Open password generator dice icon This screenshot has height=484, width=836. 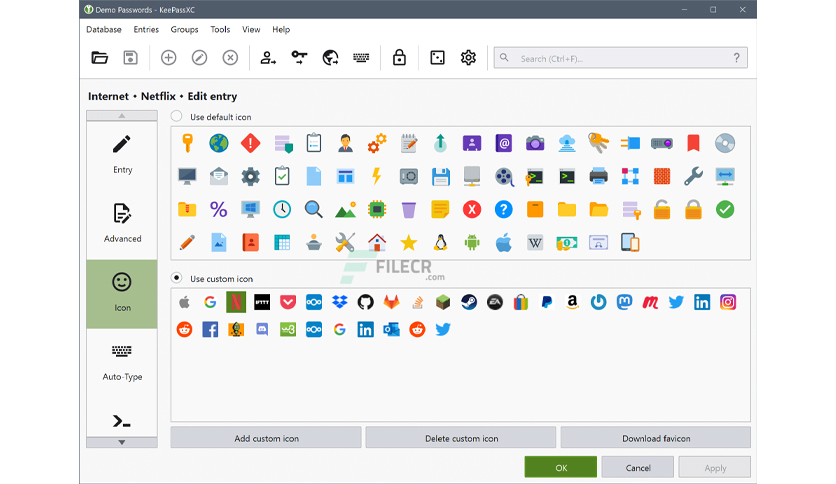click(x=437, y=58)
